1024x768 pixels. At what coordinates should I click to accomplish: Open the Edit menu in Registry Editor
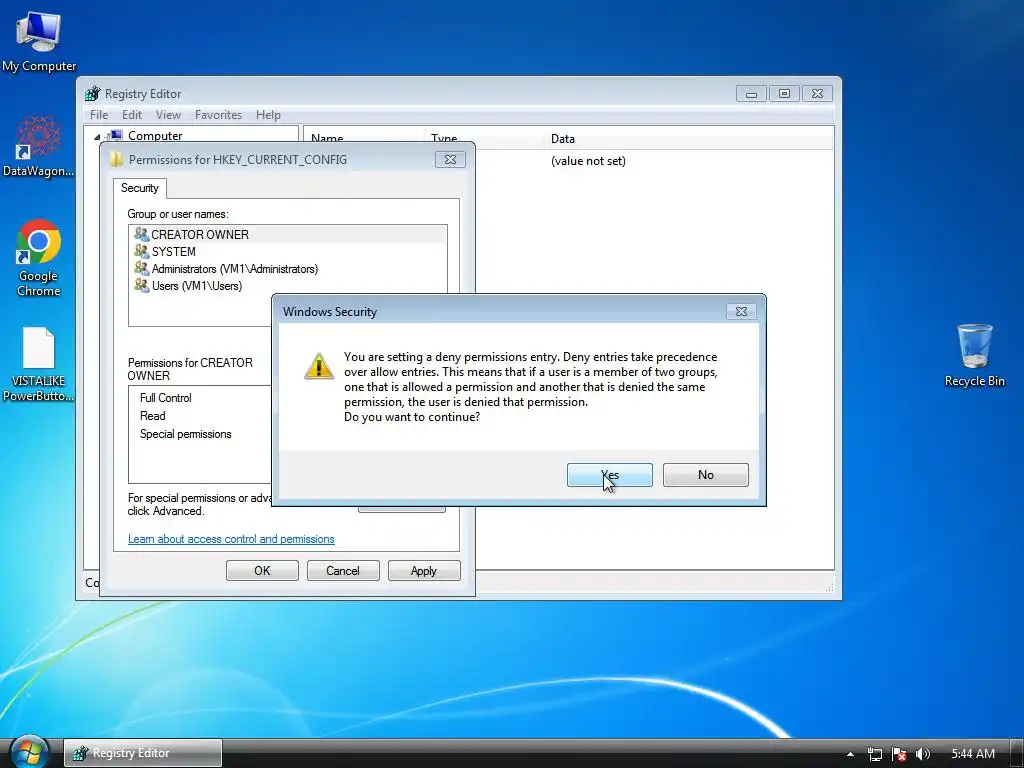click(131, 115)
